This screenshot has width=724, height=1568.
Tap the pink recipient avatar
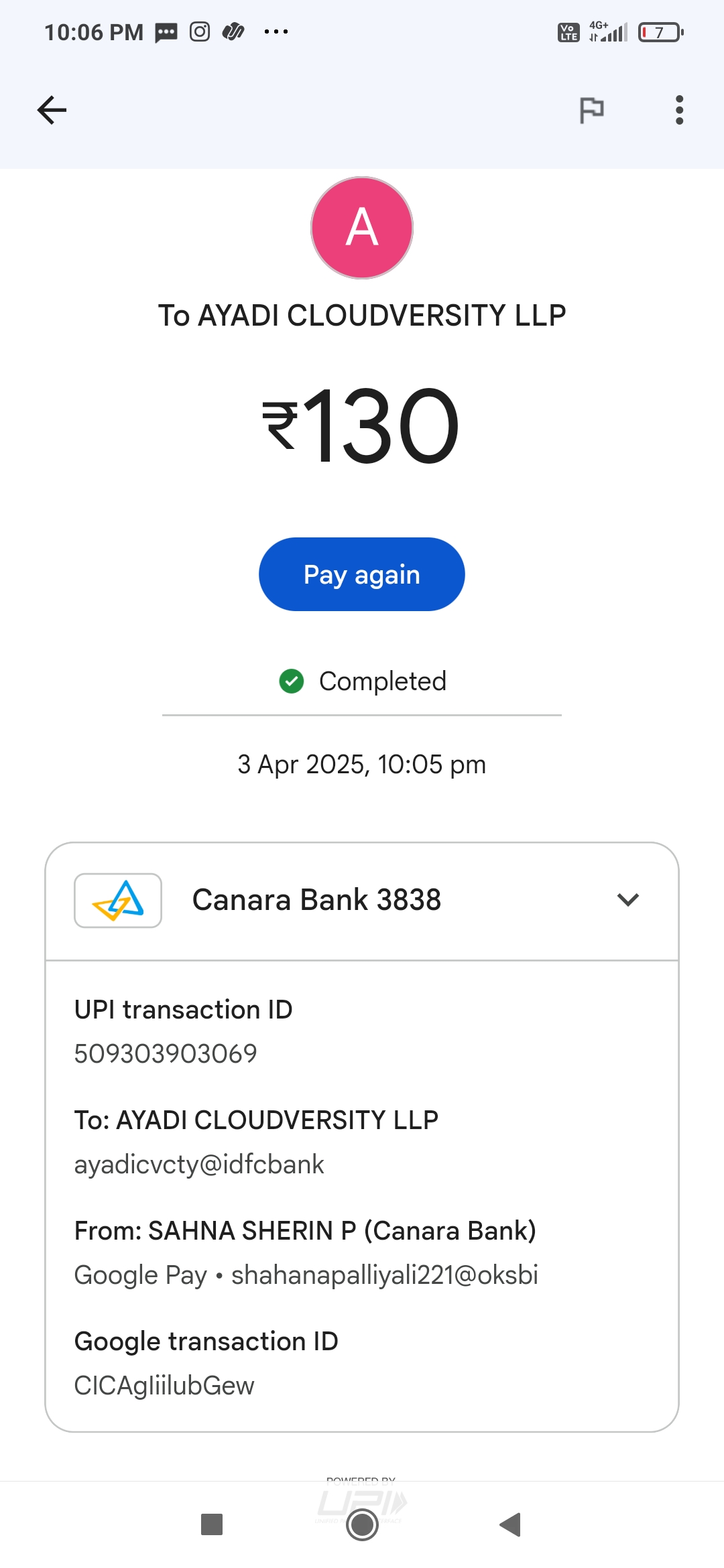pos(362,228)
